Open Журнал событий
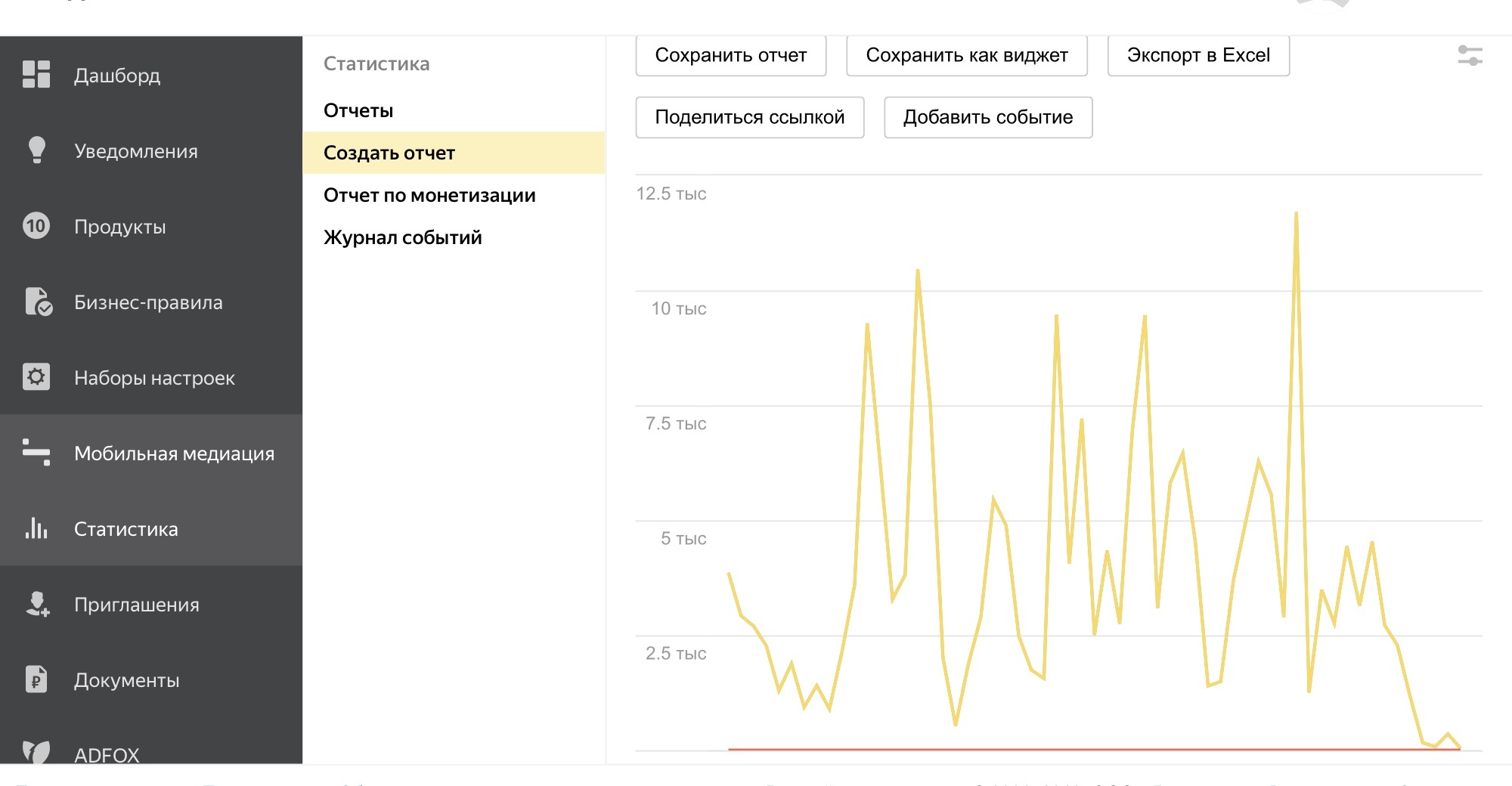 pyautogui.click(x=402, y=237)
